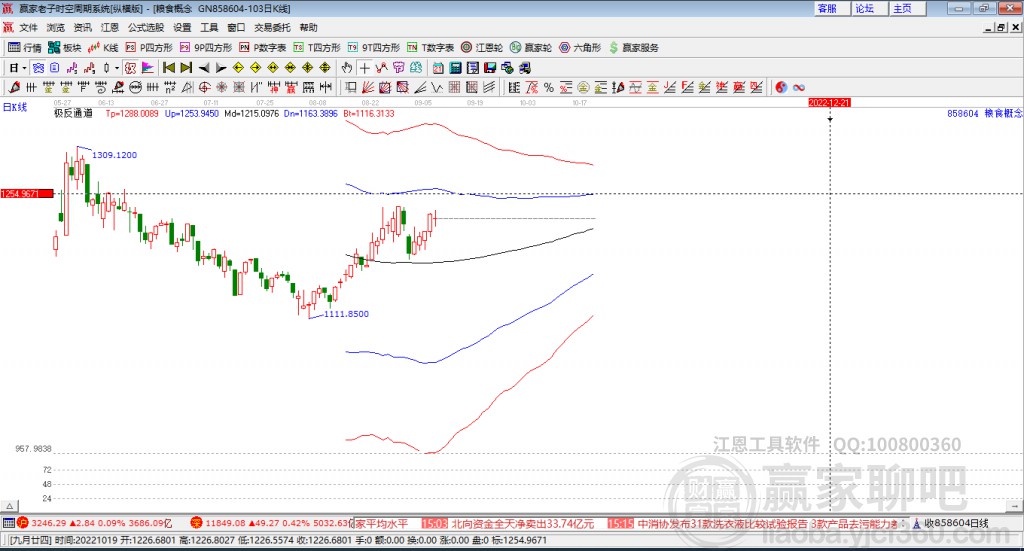Click the black right arrow icon
This screenshot has width=1024, height=551.
[x=221, y=68]
